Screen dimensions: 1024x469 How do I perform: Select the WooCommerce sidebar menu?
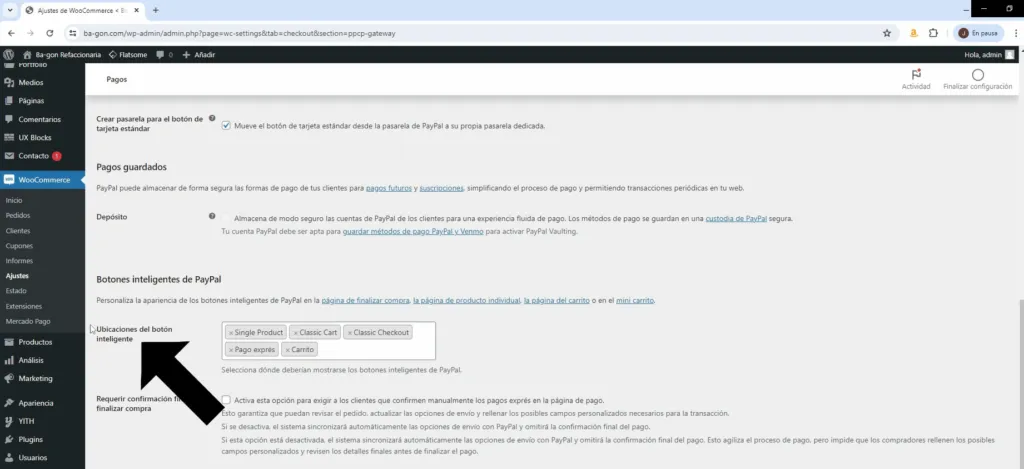tap(42, 180)
